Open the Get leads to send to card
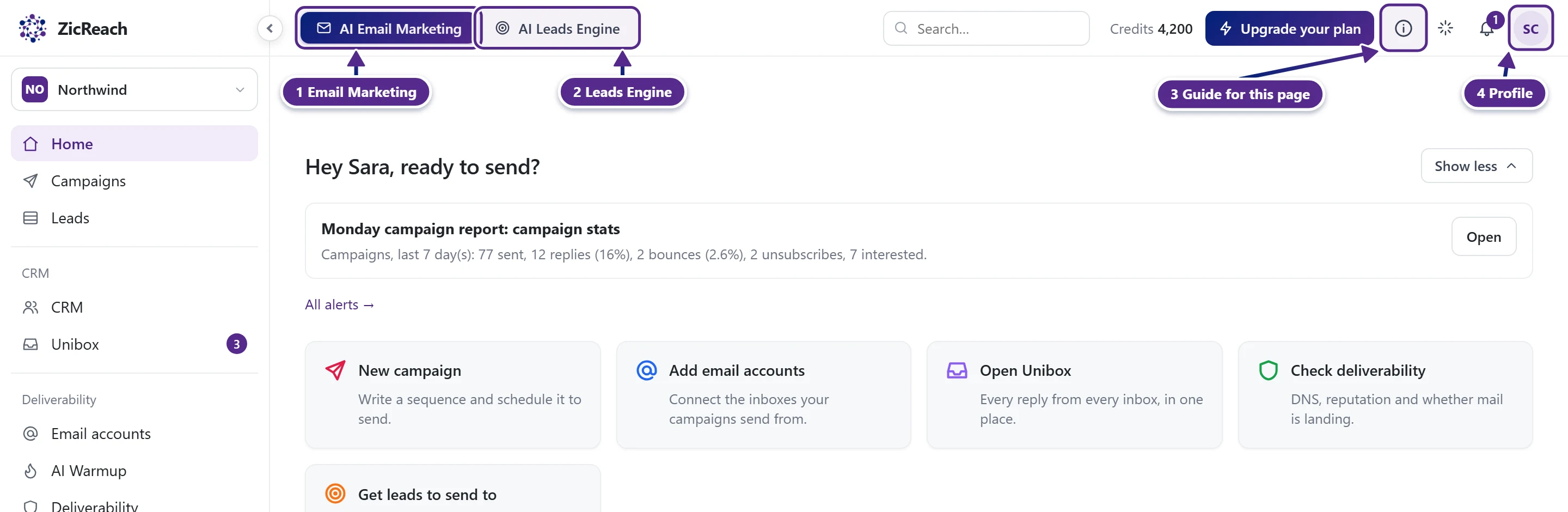The image size is (1568, 512). [x=453, y=489]
